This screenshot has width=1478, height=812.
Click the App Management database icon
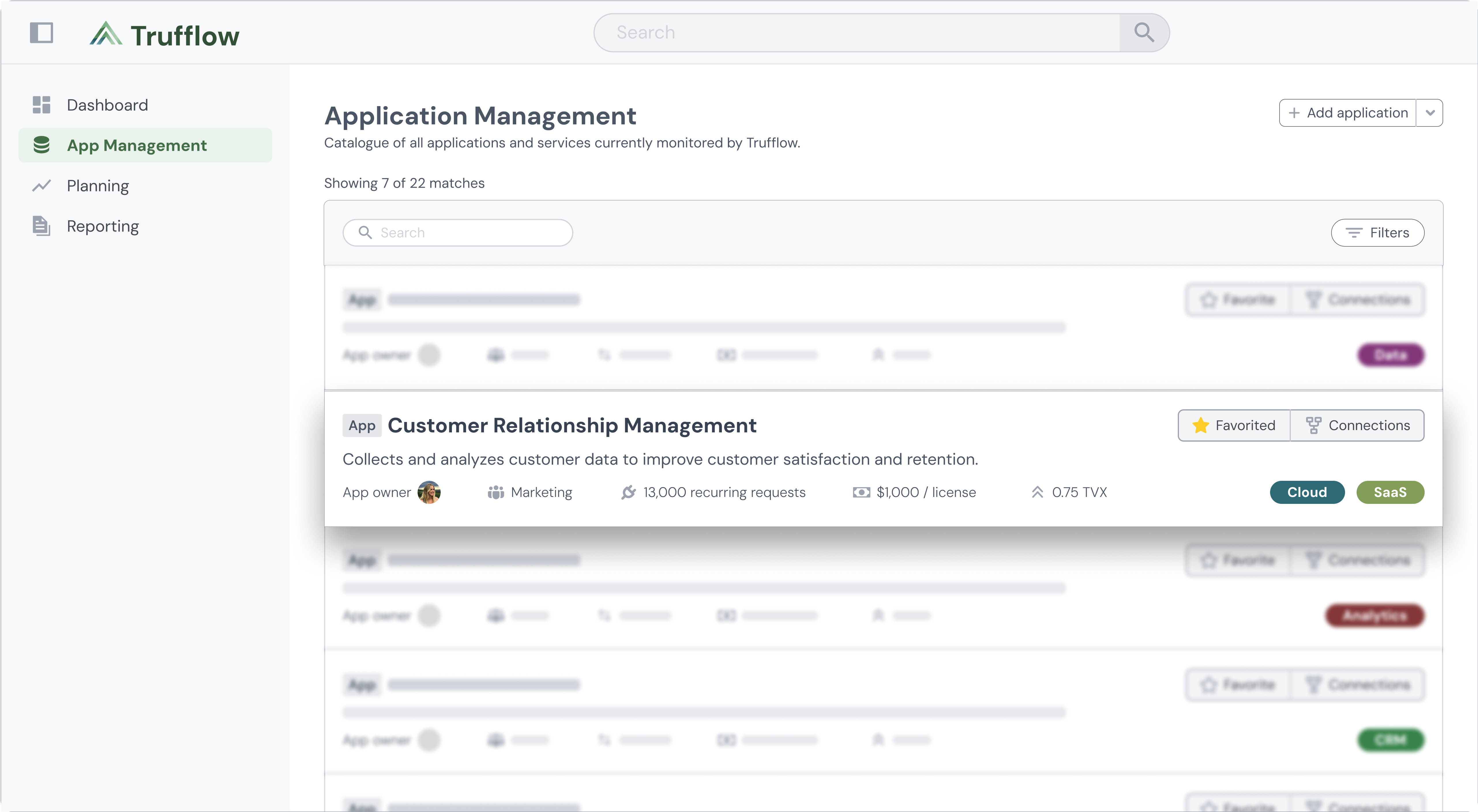tap(41, 145)
